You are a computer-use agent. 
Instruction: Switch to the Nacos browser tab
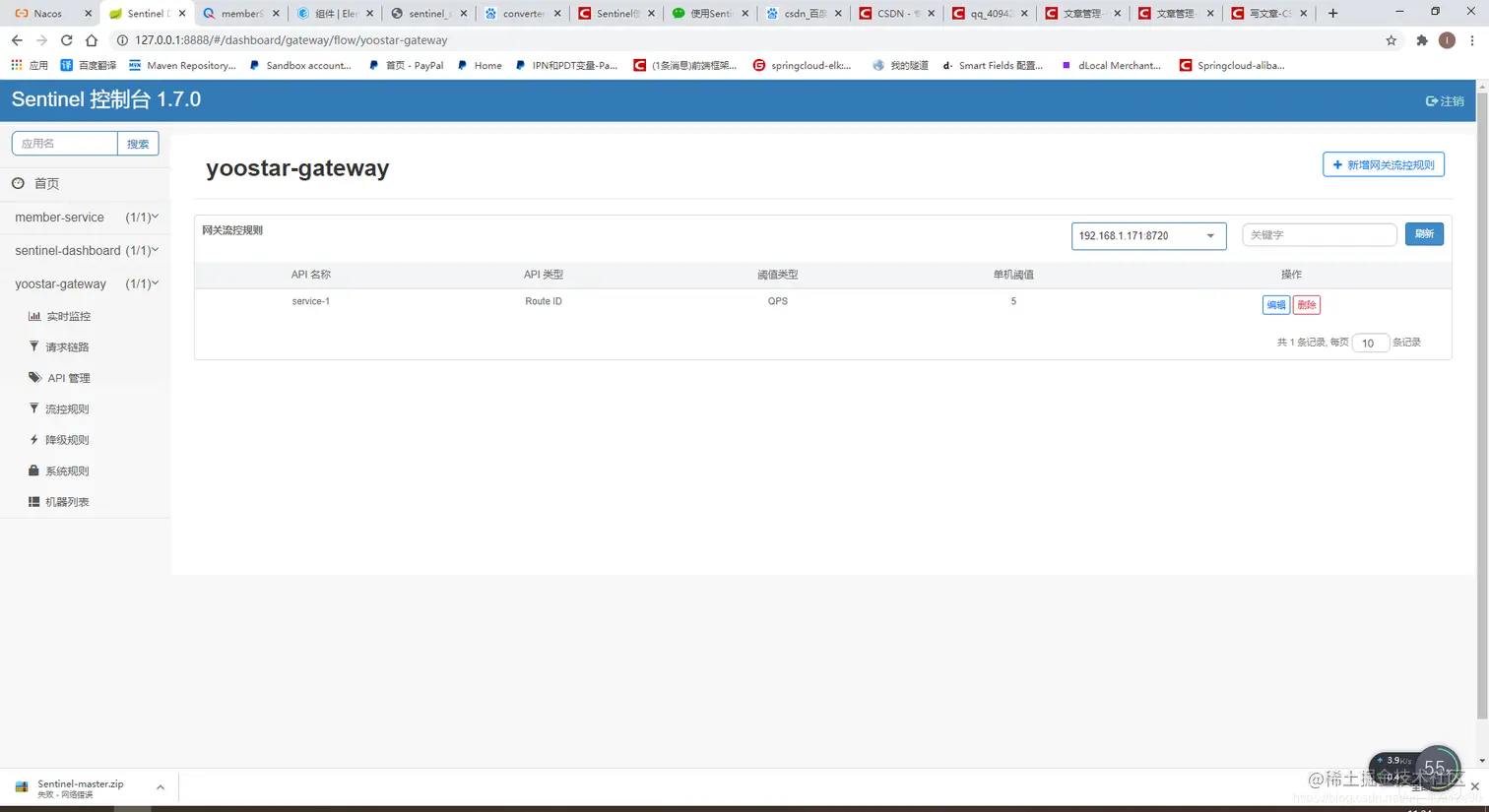(x=48, y=14)
